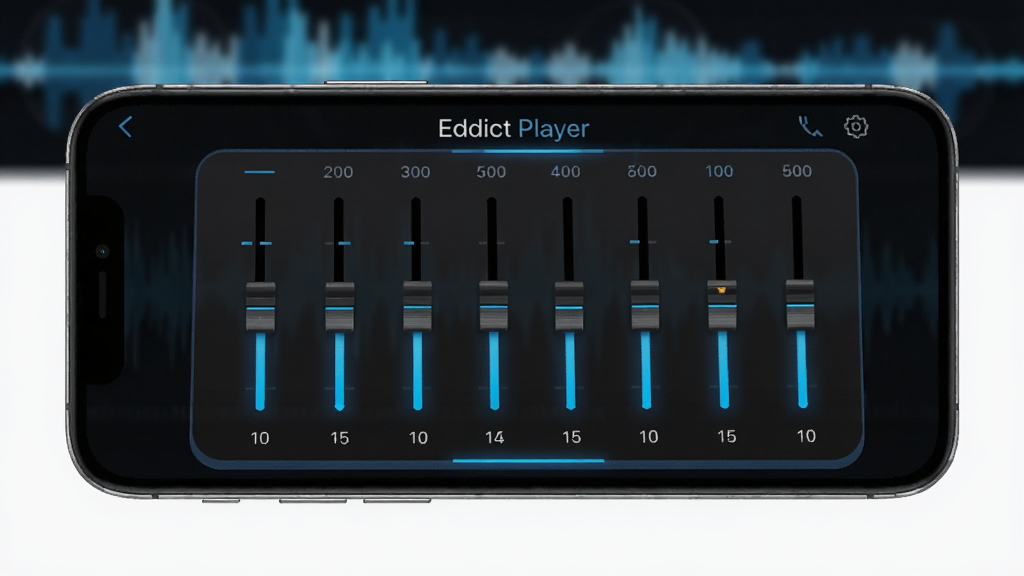Click the 300 band slider knob
This screenshot has height=576, width=1024.
417,306
